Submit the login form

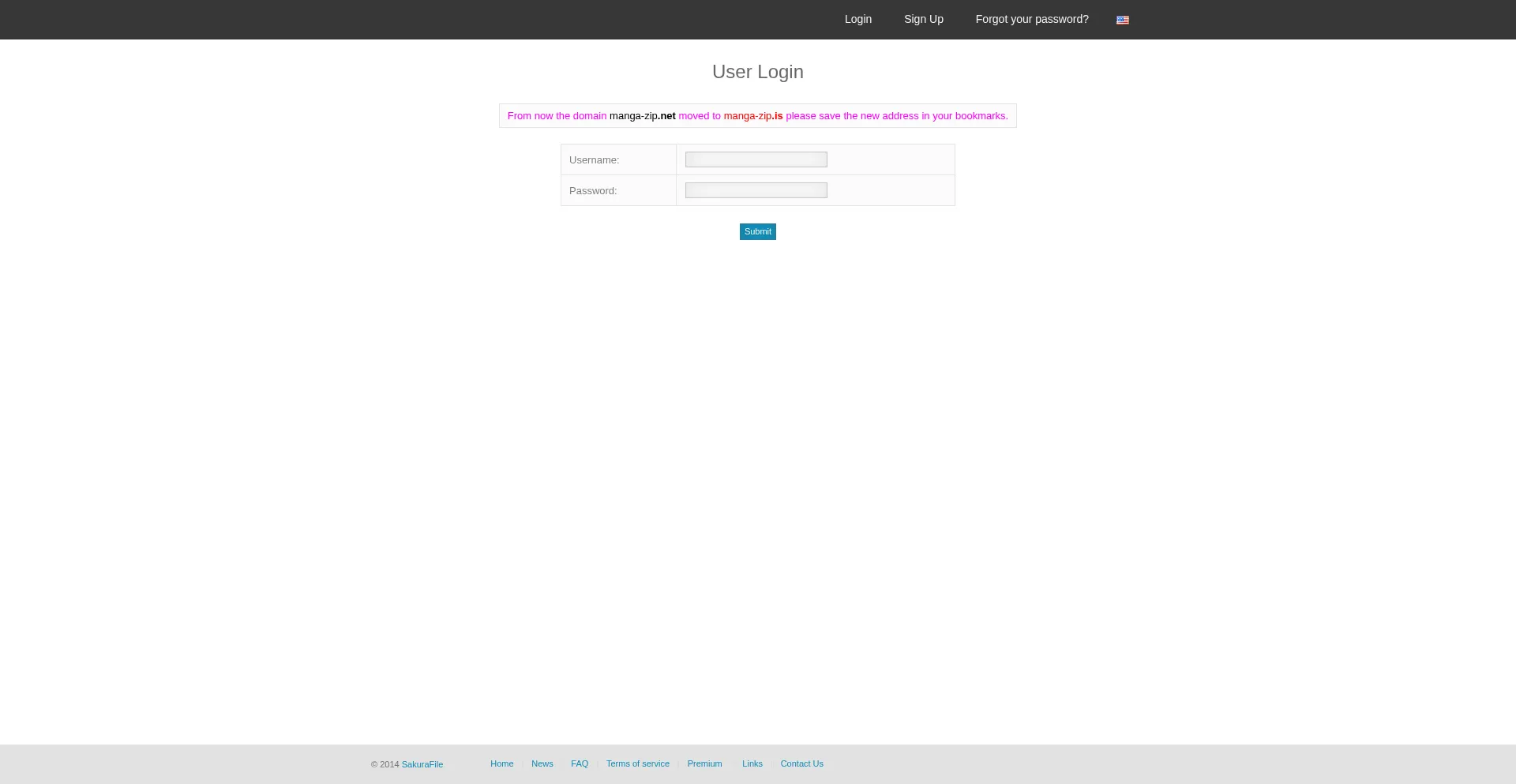(x=758, y=231)
